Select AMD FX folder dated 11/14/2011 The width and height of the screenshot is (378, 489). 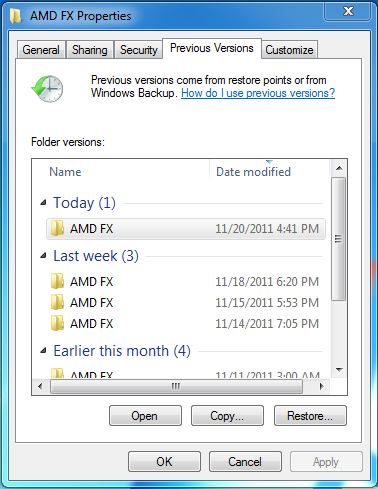[186, 324]
